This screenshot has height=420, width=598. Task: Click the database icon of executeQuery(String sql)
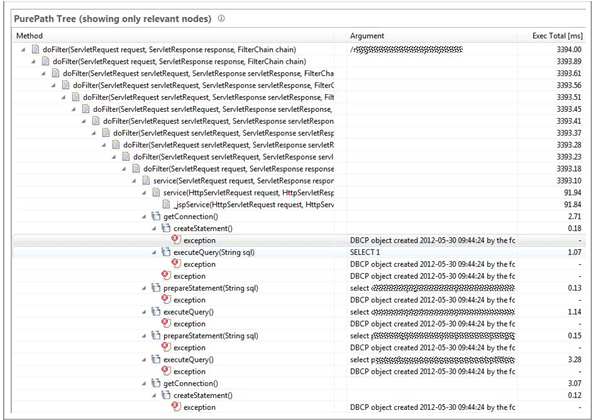click(x=166, y=252)
